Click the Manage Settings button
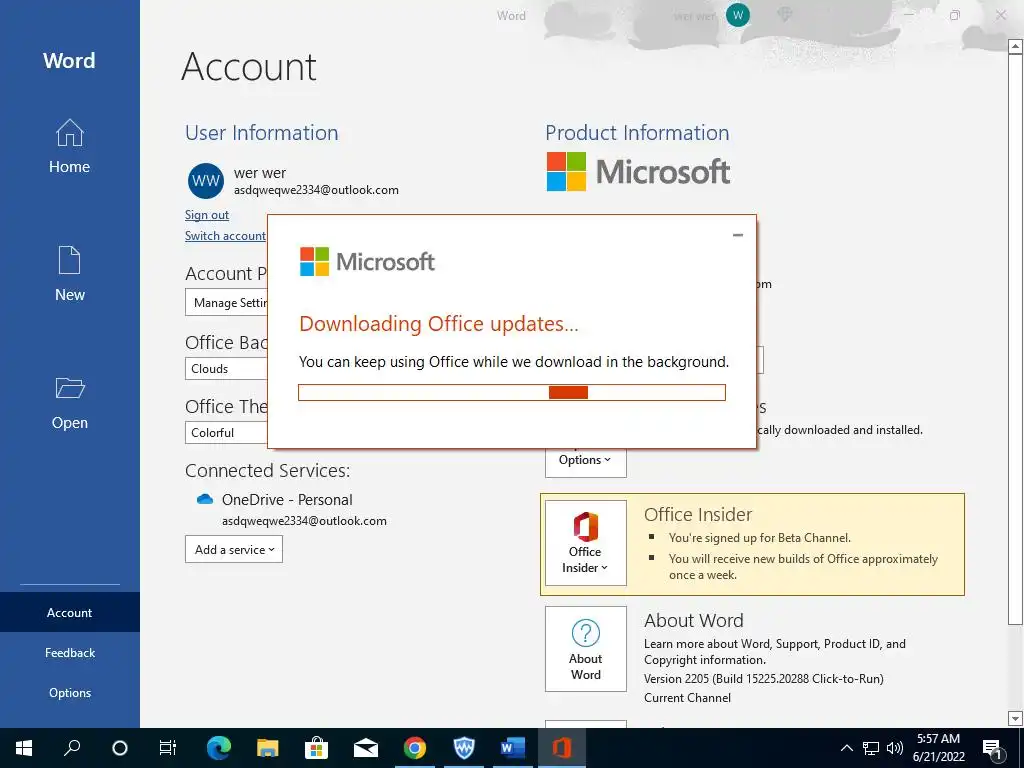 [227, 302]
